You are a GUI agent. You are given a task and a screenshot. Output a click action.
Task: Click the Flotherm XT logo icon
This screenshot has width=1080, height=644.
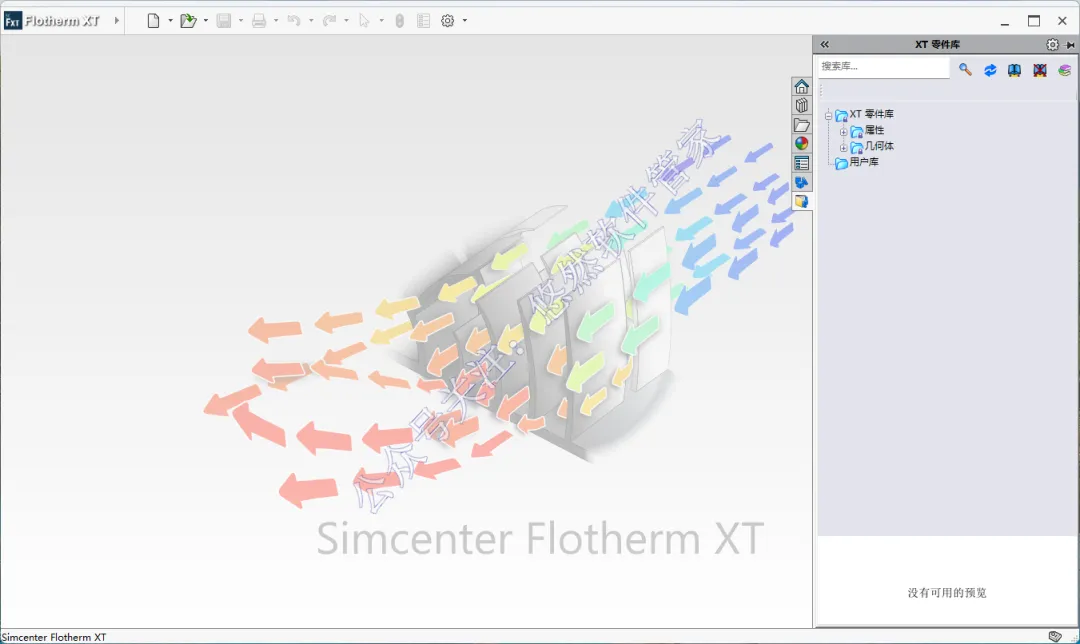pyautogui.click(x=12, y=21)
